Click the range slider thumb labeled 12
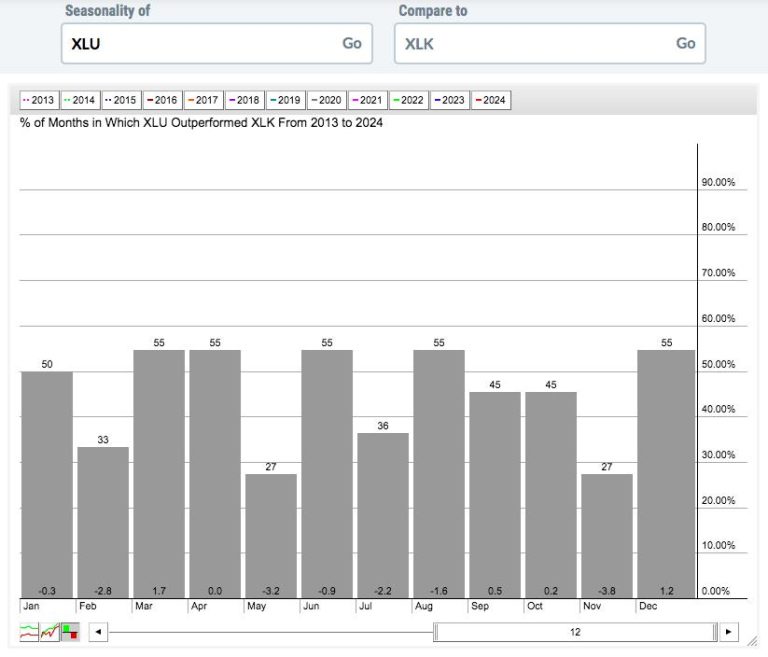 (x=576, y=632)
